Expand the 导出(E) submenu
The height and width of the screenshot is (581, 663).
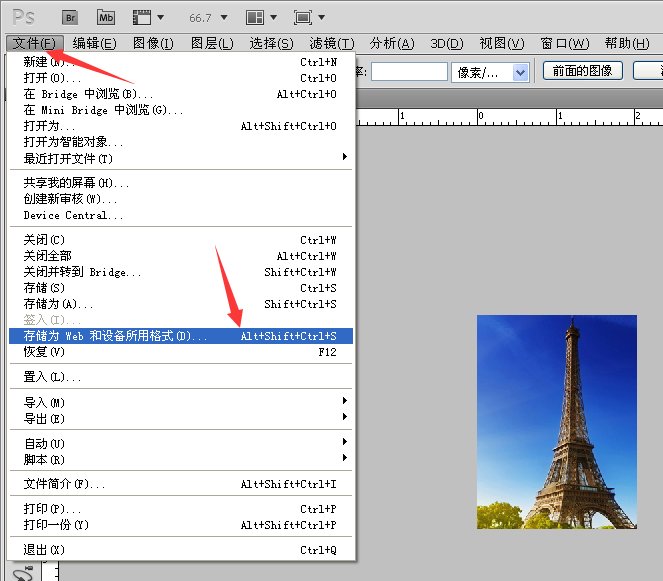click(x=181, y=418)
